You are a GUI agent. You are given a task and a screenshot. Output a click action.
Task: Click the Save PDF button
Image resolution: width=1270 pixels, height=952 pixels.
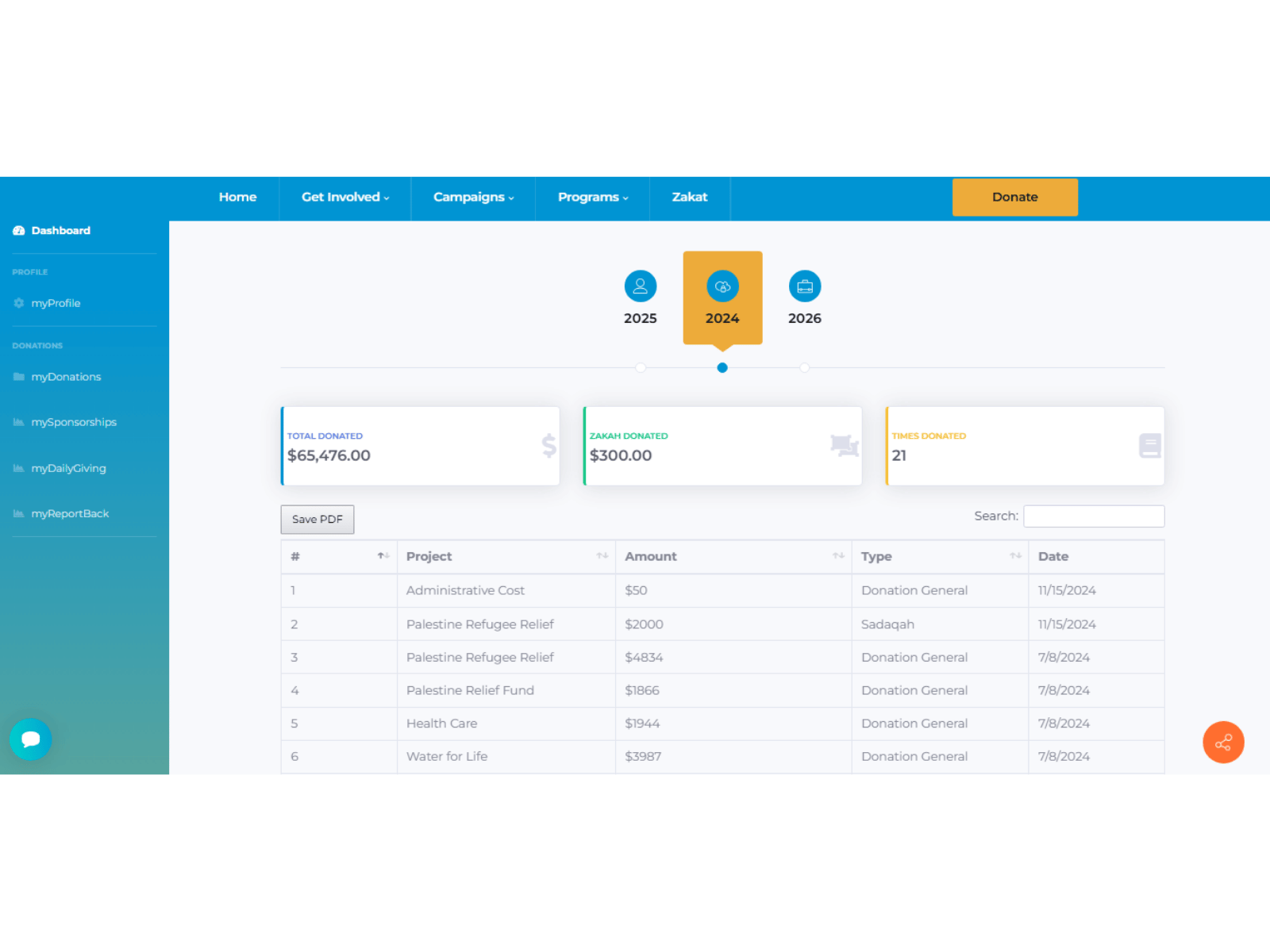(x=317, y=520)
